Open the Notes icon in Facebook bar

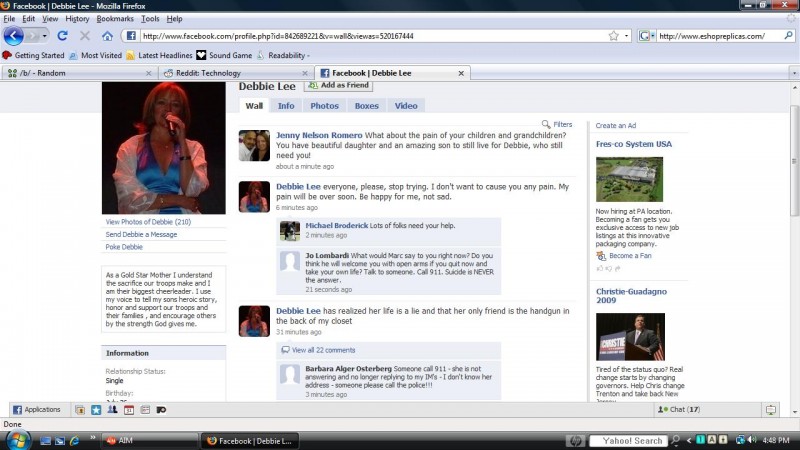click(145, 410)
